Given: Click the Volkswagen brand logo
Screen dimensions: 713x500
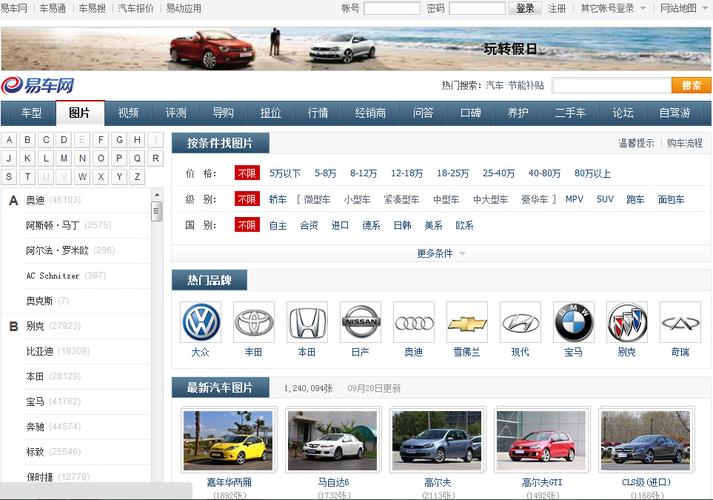Looking at the screenshot, I should tap(201, 322).
